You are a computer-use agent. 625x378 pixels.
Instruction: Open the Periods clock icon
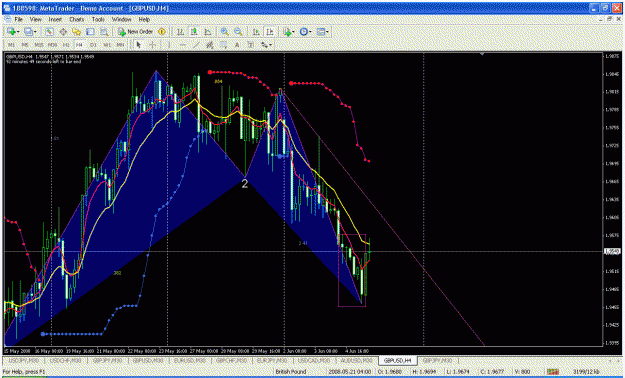point(304,32)
